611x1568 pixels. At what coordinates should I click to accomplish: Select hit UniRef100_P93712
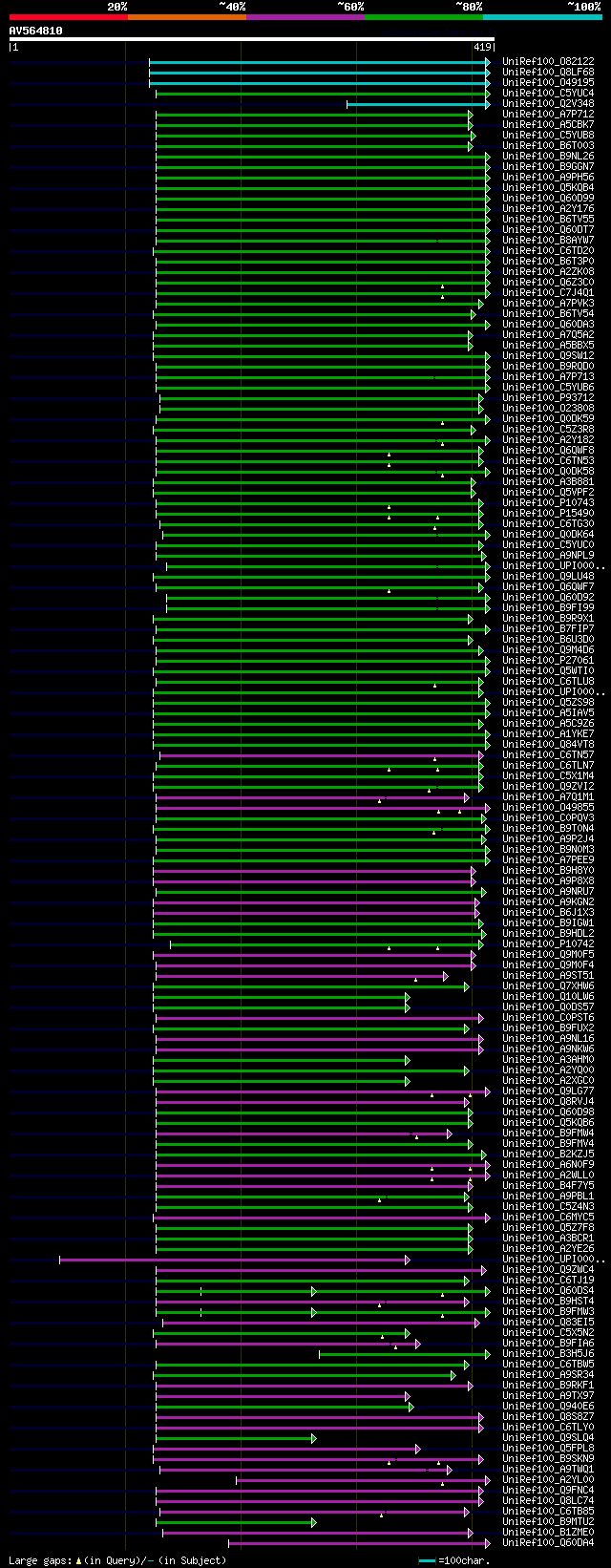[548, 398]
